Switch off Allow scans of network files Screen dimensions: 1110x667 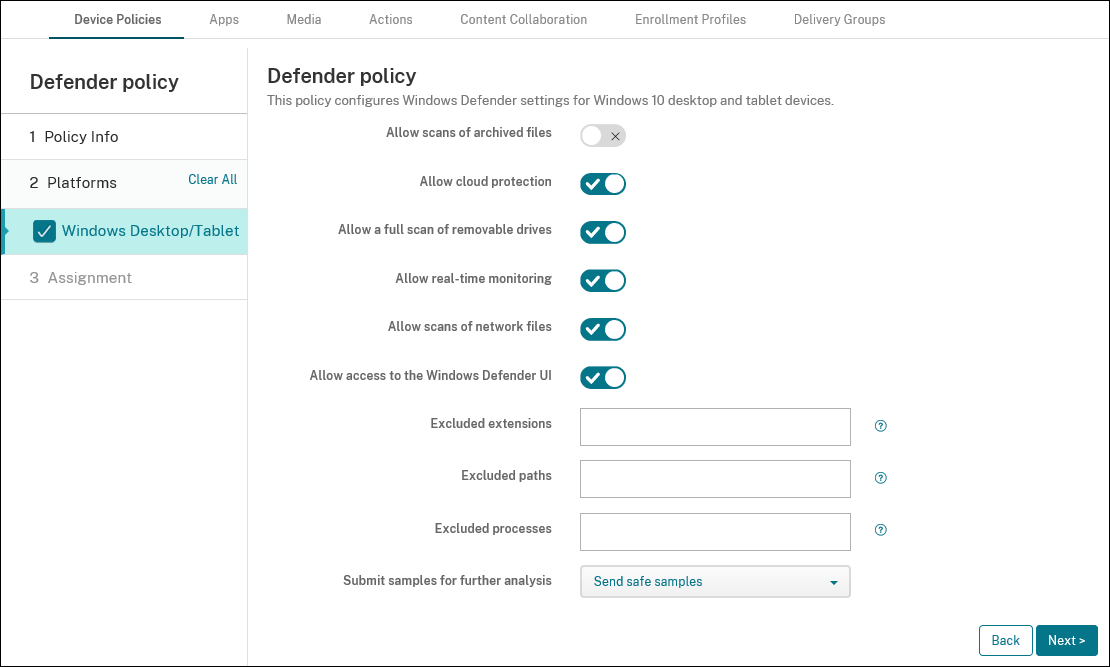click(603, 329)
